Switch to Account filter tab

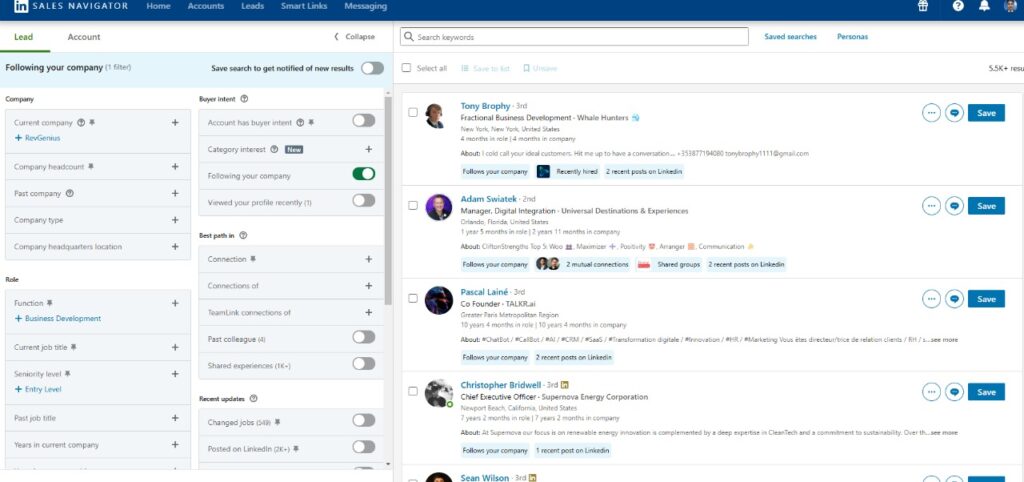click(x=84, y=37)
